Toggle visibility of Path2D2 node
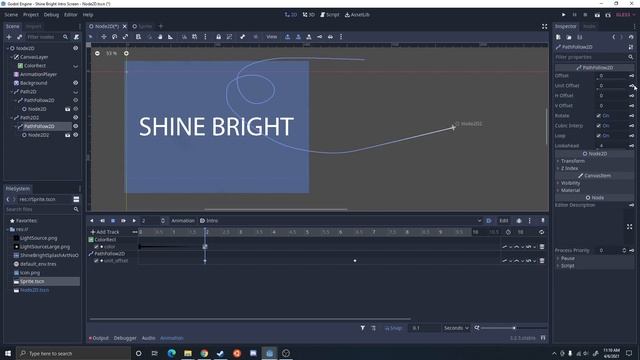 [x=76, y=118]
